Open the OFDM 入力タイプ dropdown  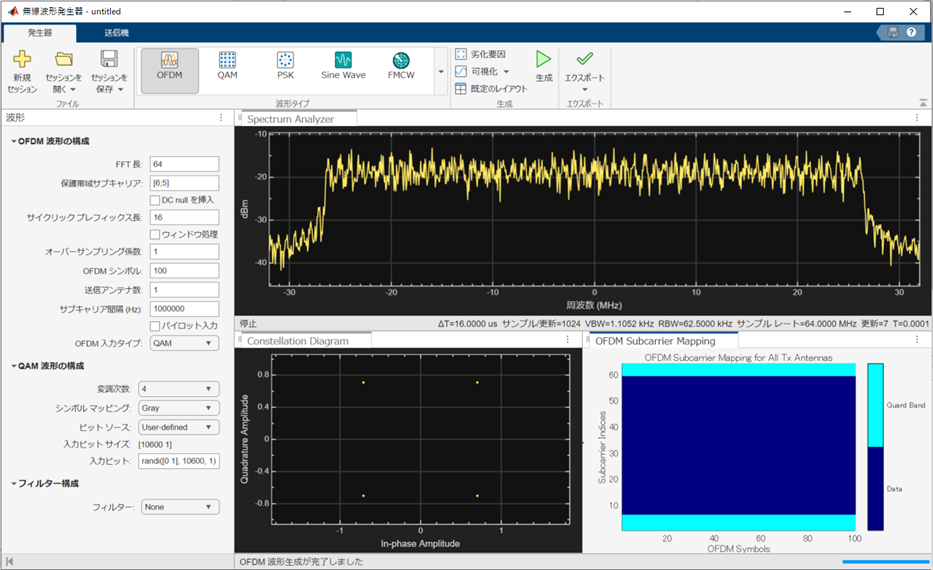coord(184,343)
